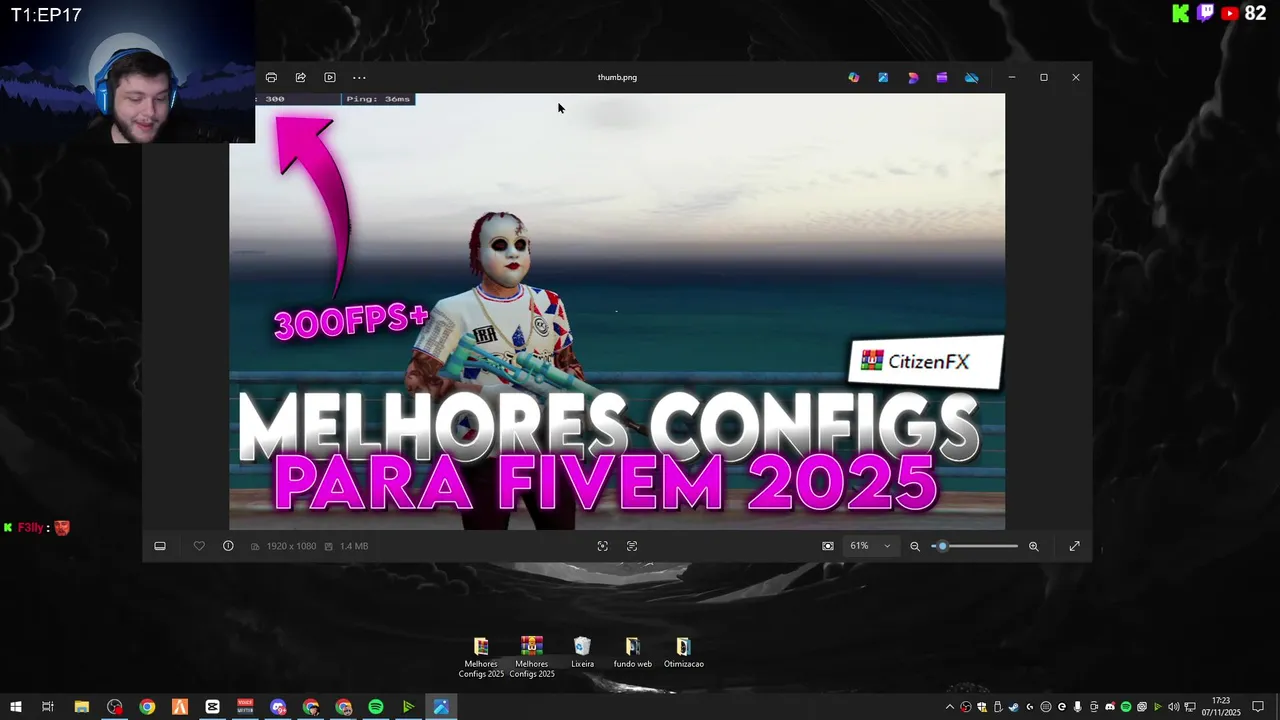The height and width of the screenshot is (720, 1280).
Task: Click the Print icon in Photos toolbar
Action: (271, 77)
